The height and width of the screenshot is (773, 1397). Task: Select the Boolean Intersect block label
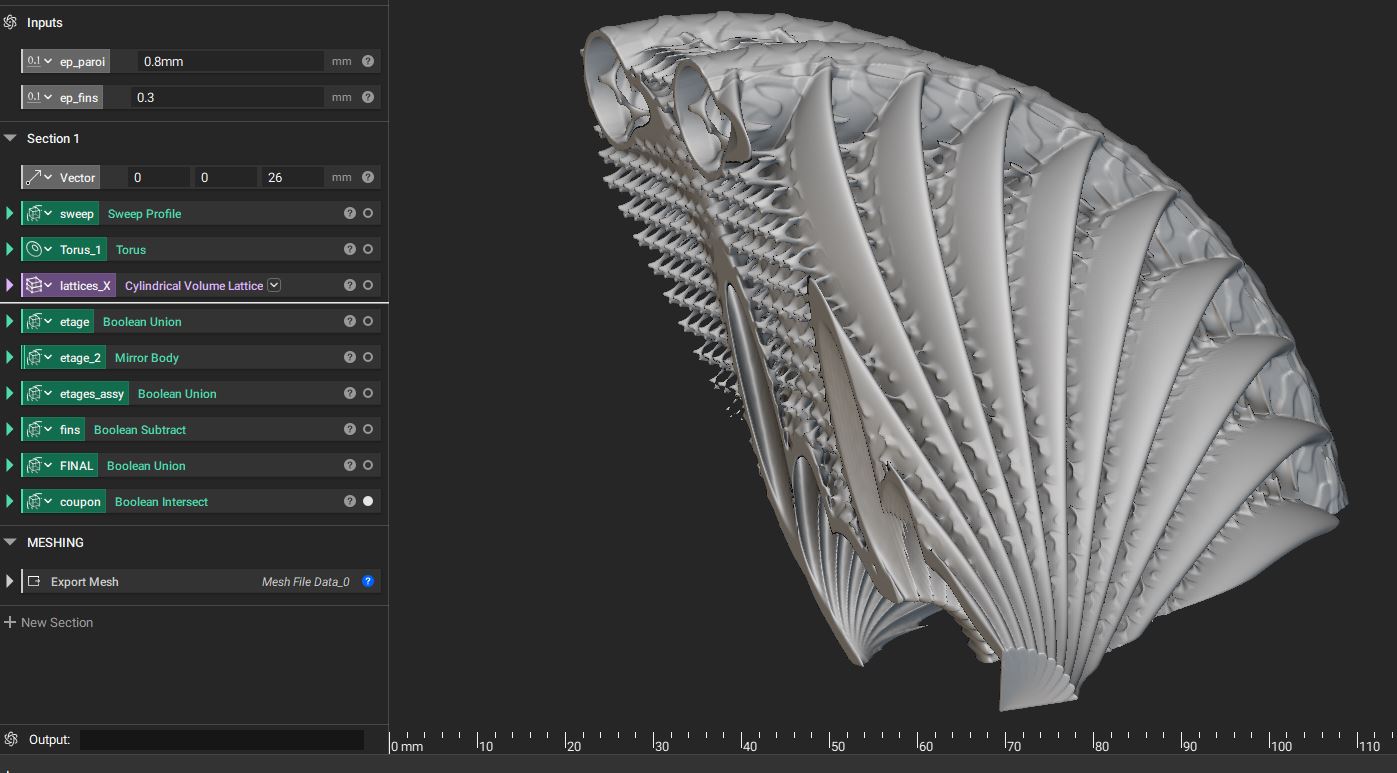[161, 501]
